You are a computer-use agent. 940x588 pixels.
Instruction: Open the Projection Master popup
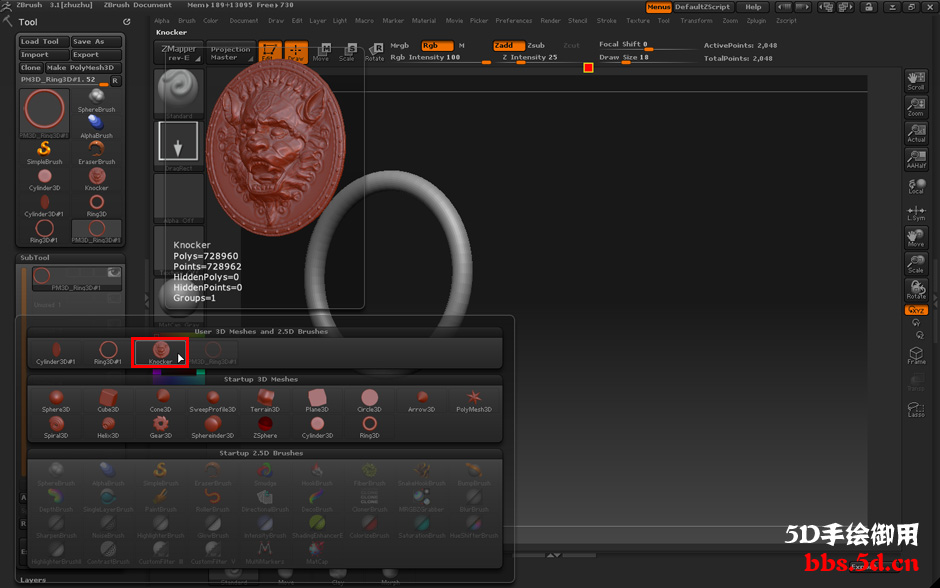pyautogui.click(x=231, y=53)
